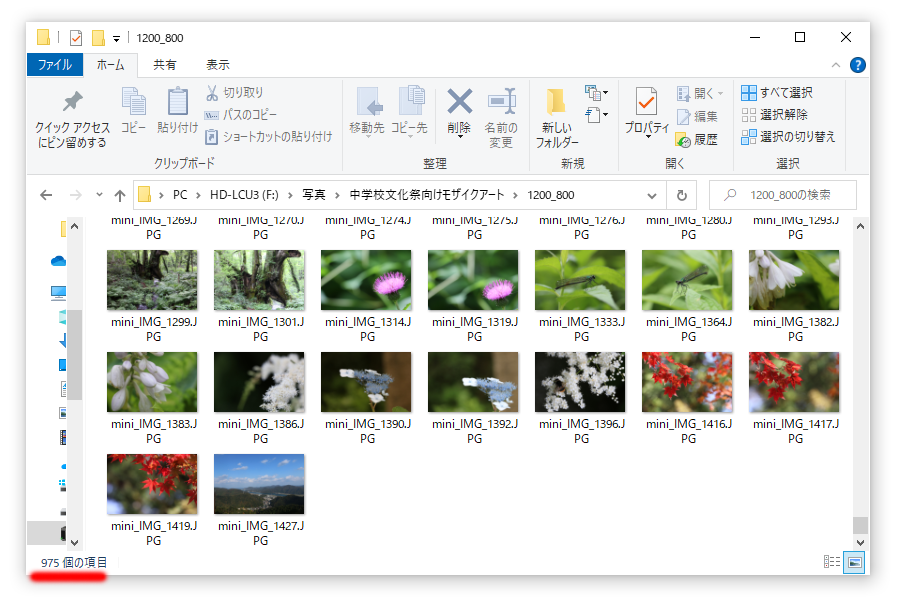Switch to the 表示 tab
Viewport: 900px width, 600px height.
tap(218, 65)
